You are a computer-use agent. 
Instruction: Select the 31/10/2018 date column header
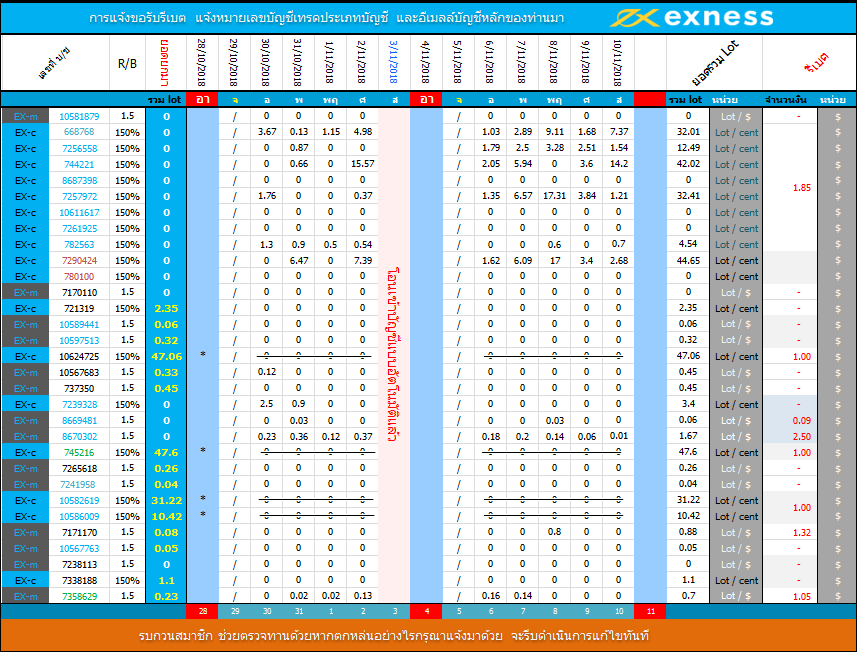(298, 62)
